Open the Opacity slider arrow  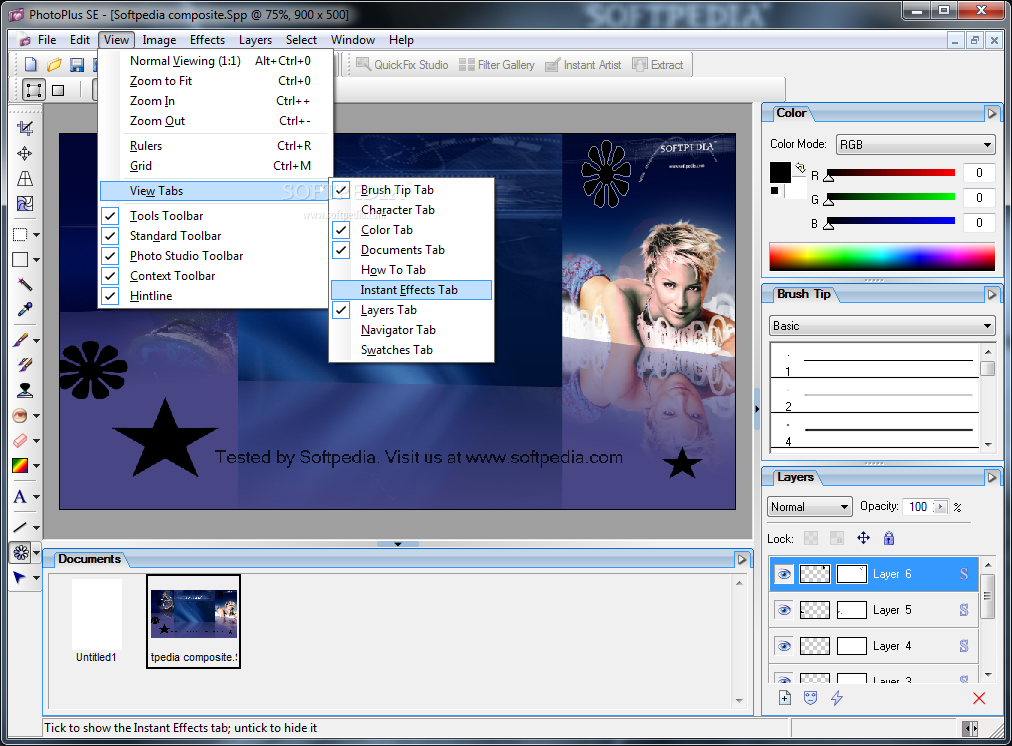click(940, 507)
